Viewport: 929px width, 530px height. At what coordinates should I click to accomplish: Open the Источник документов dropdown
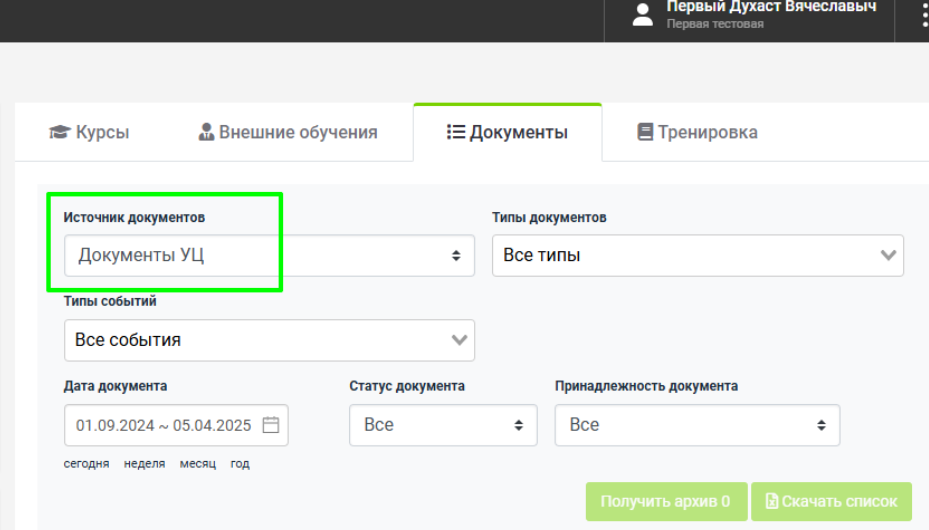(269, 255)
